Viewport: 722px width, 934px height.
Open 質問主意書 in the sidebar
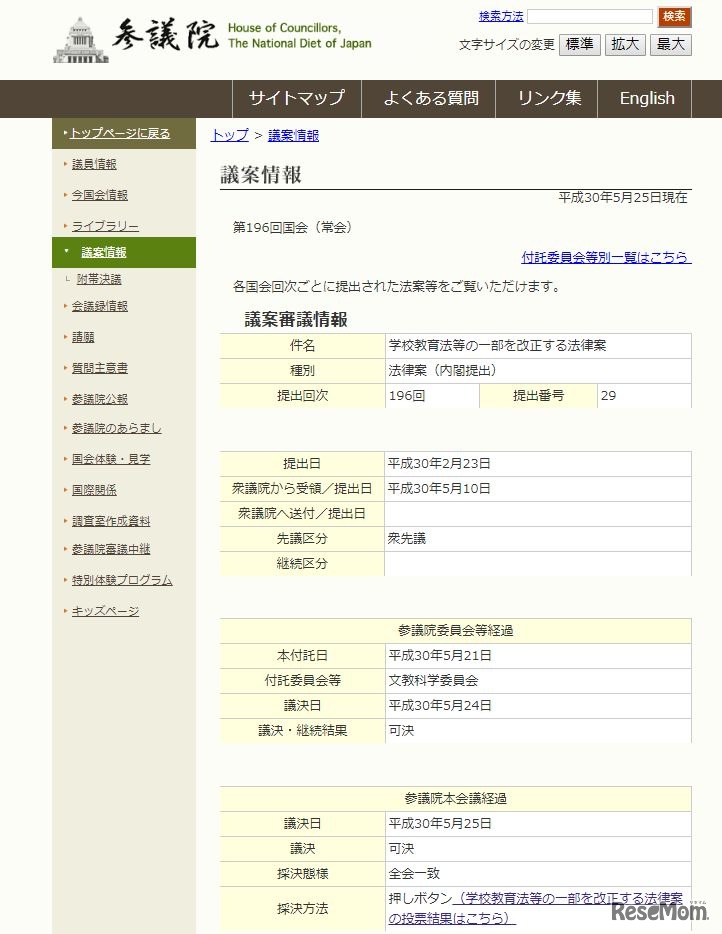point(99,368)
